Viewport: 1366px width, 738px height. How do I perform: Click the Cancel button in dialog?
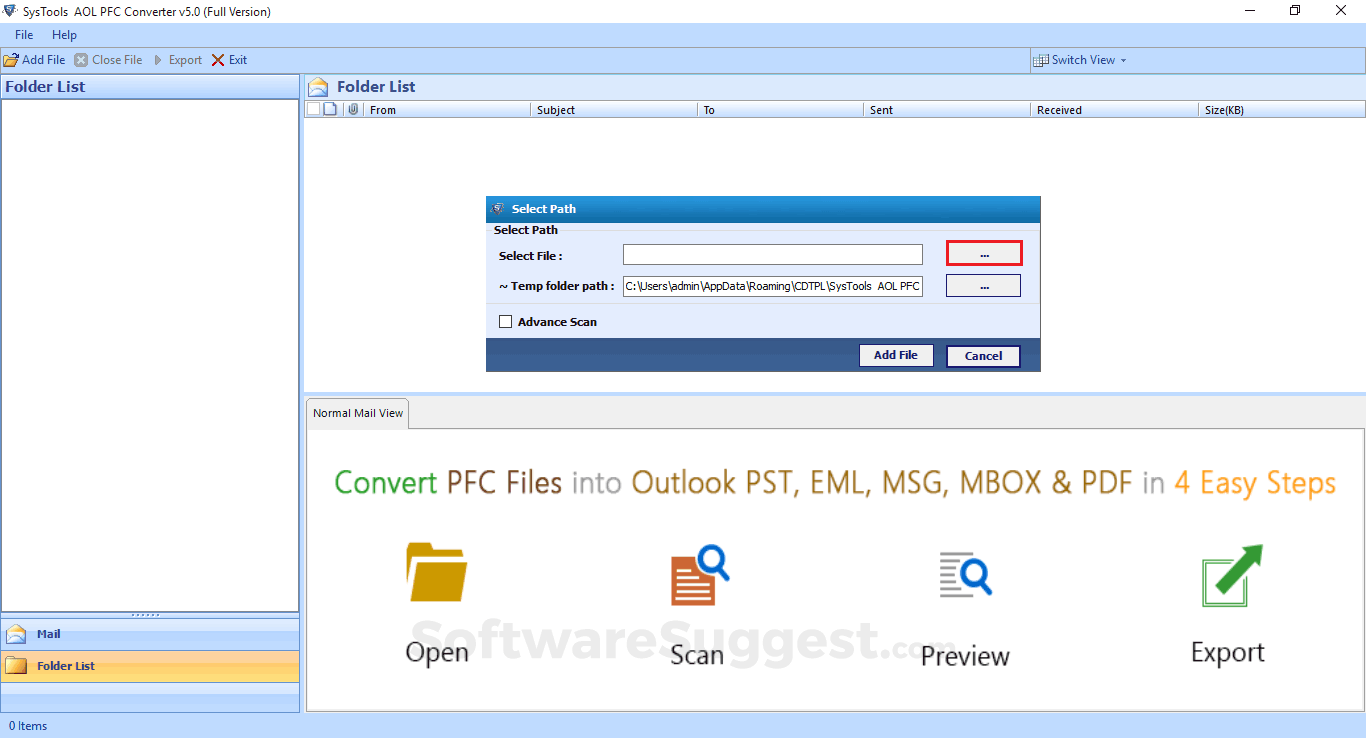click(x=983, y=356)
